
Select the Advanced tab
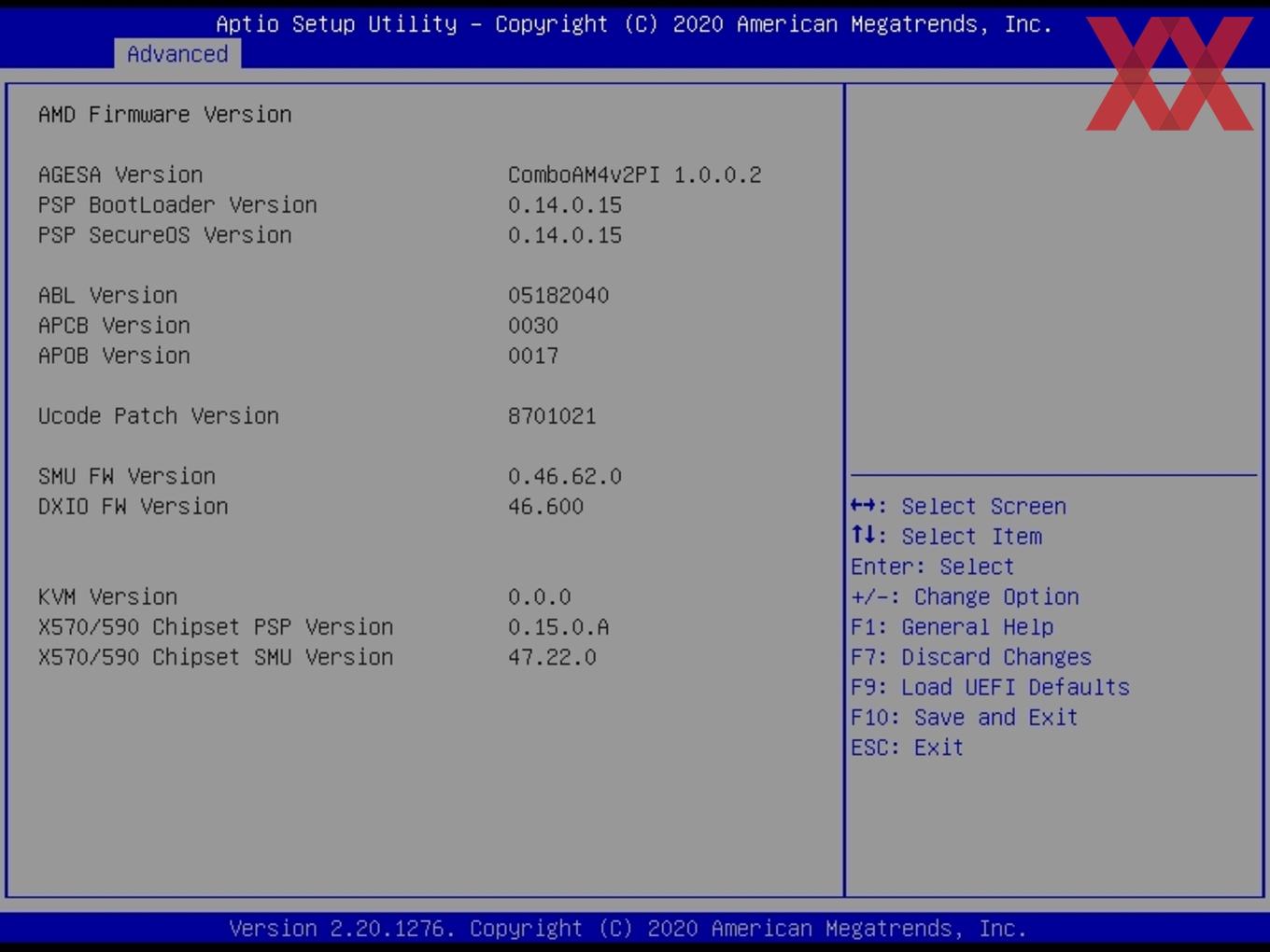click(x=177, y=54)
